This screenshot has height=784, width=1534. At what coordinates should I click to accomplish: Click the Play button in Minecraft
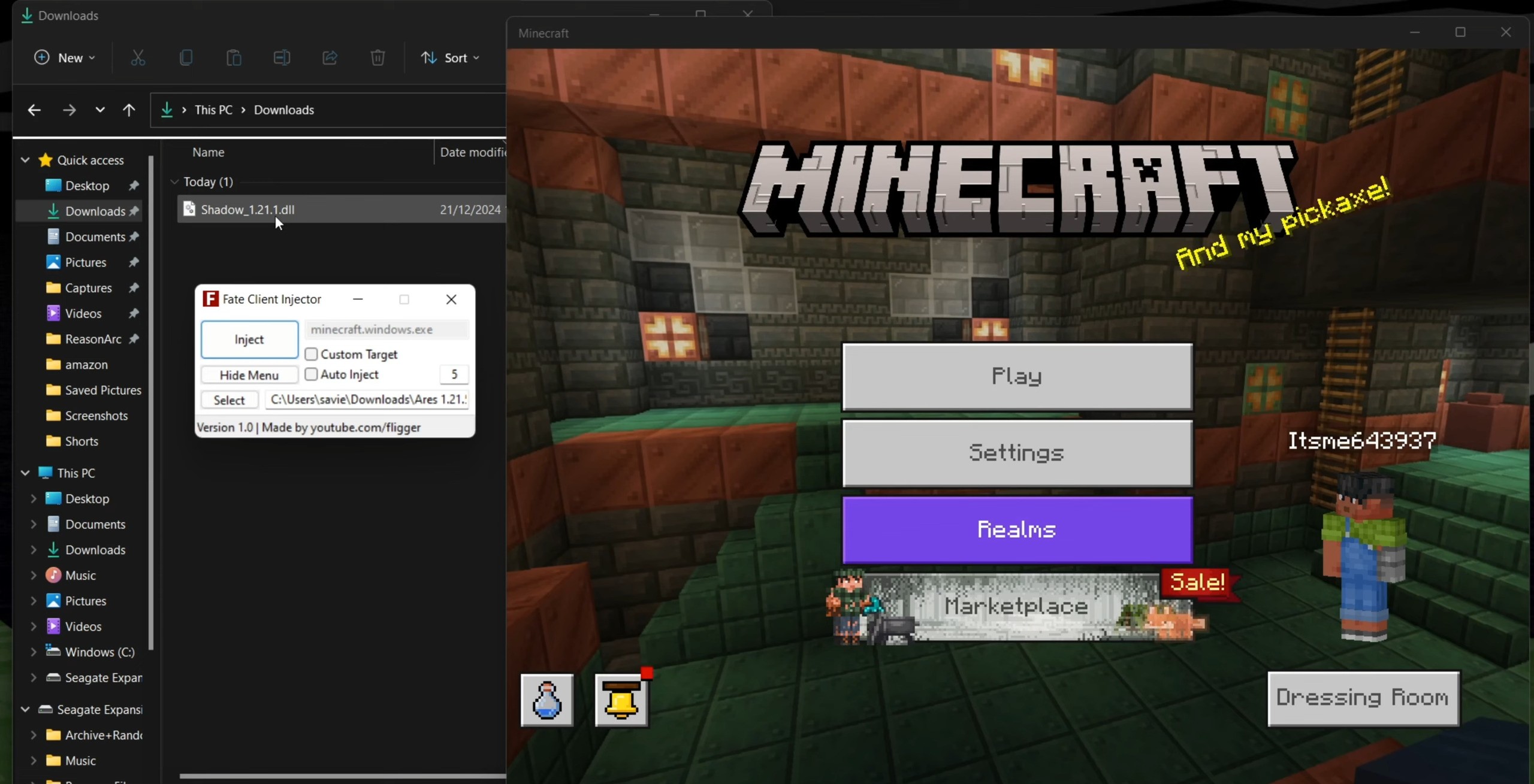pyautogui.click(x=1017, y=377)
